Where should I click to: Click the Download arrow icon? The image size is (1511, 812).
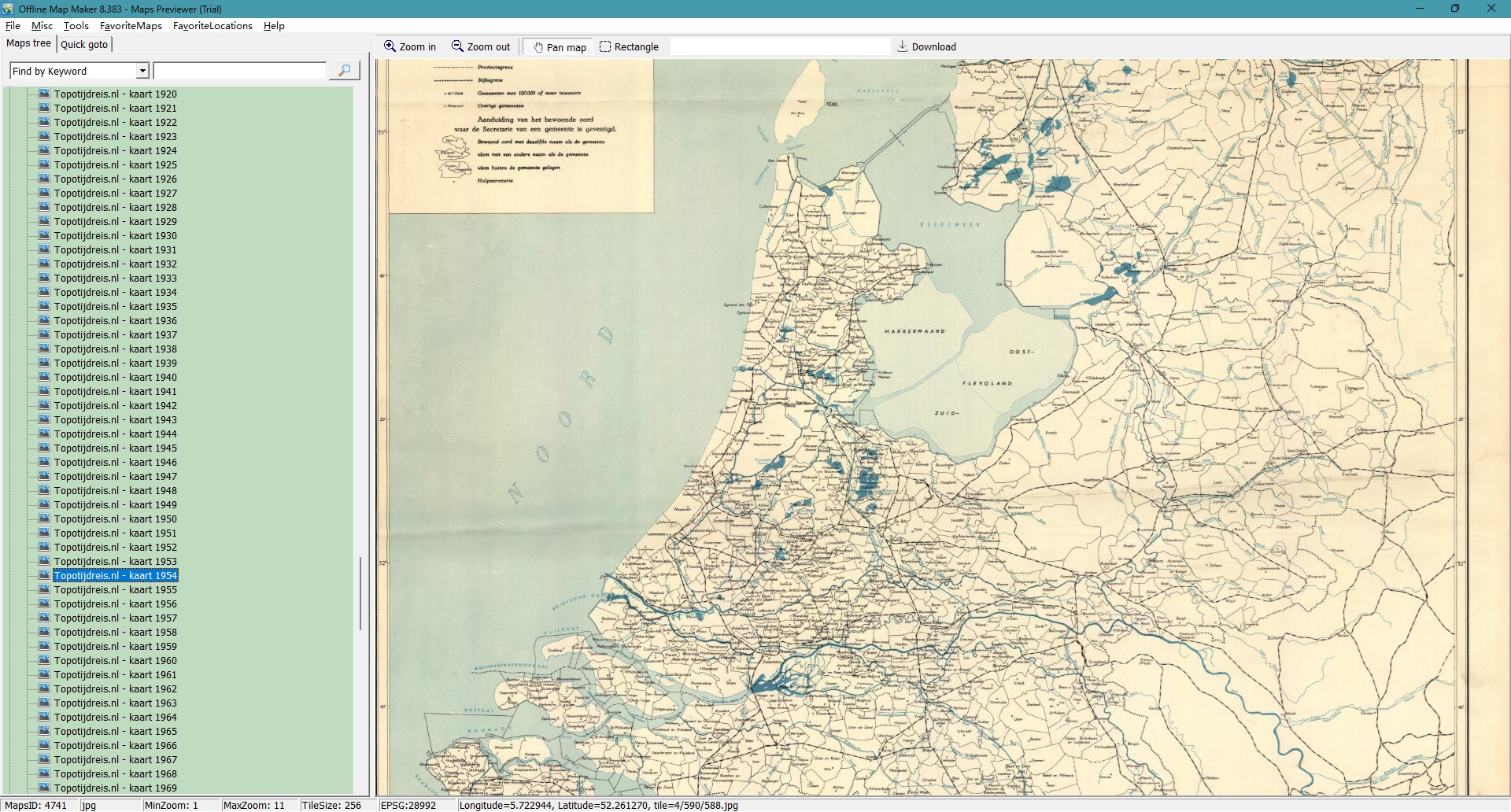point(902,46)
